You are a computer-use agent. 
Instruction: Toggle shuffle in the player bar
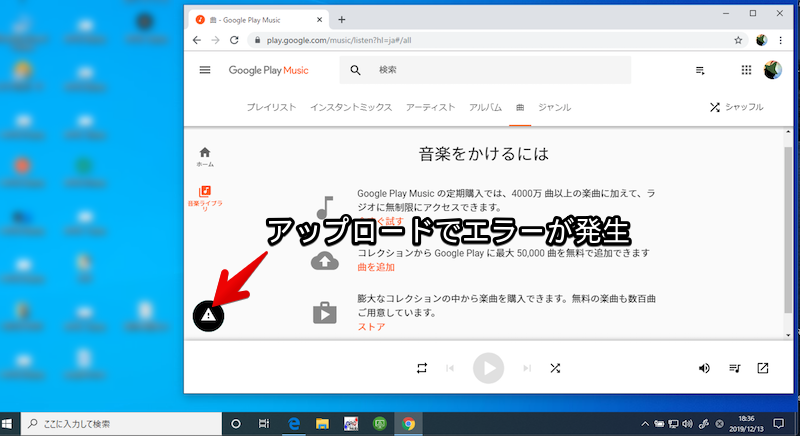pyautogui.click(x=555, y=368)
